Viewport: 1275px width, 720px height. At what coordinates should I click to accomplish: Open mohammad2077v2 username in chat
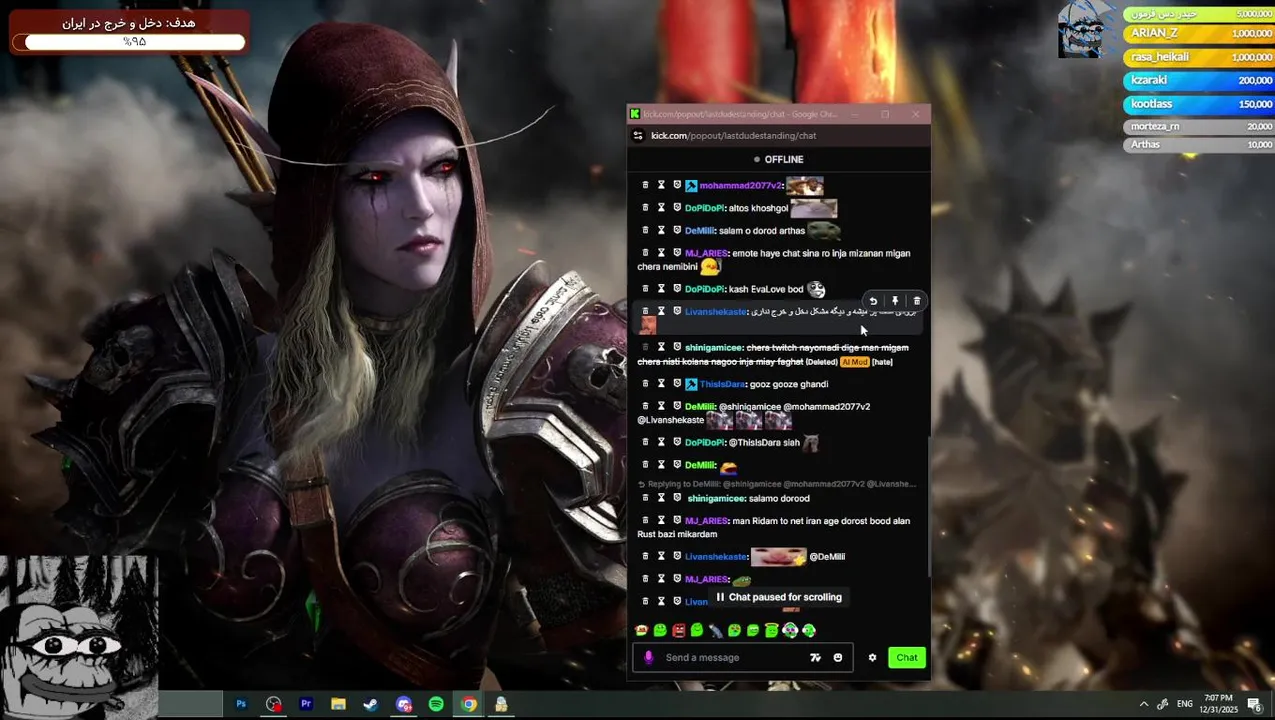740,186
